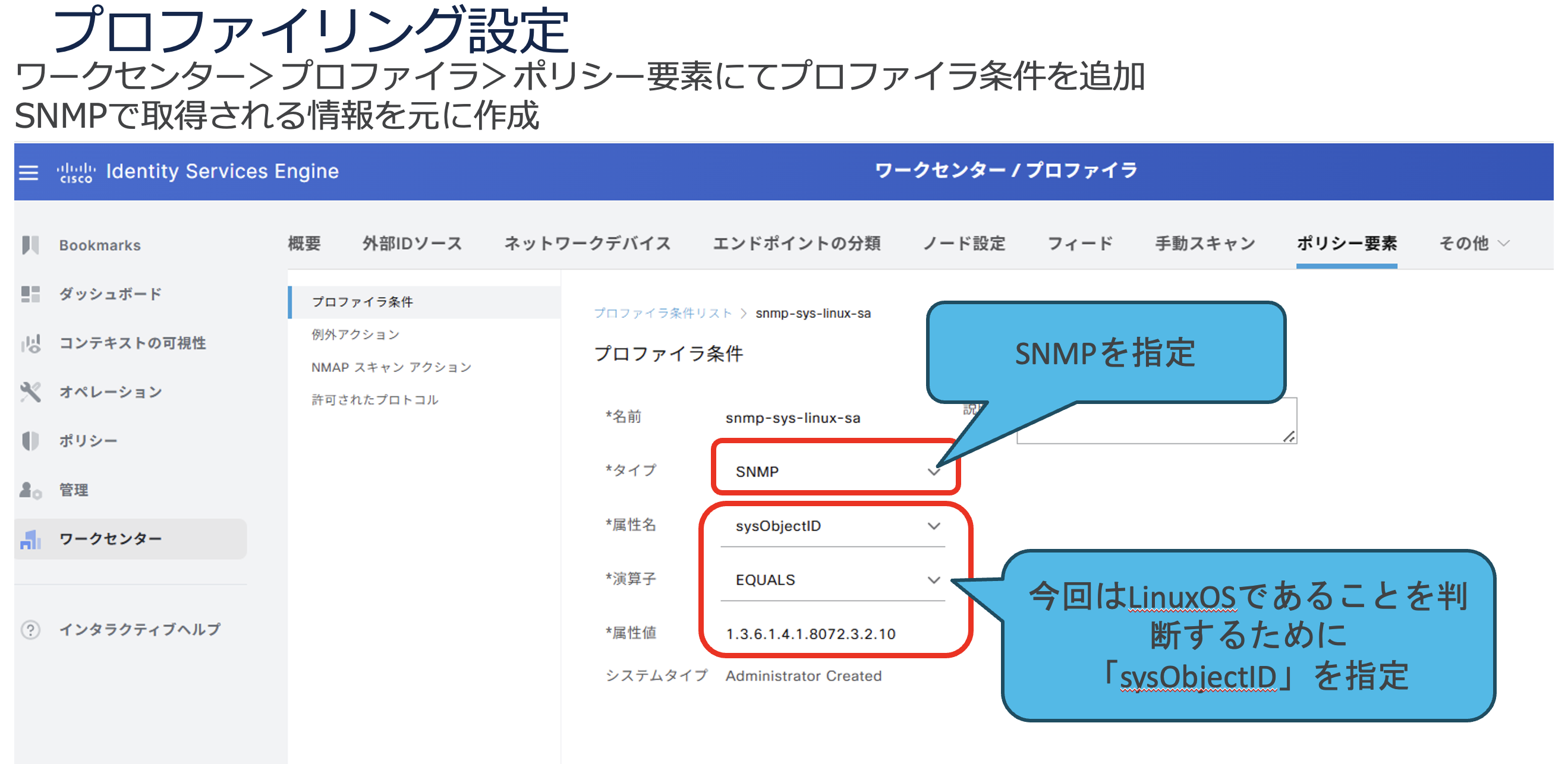Click the インタラクティブヘルプ question mark icon
Viewport: 1568px width, 764px height.
pyautogui.click(x=30, y=630)
